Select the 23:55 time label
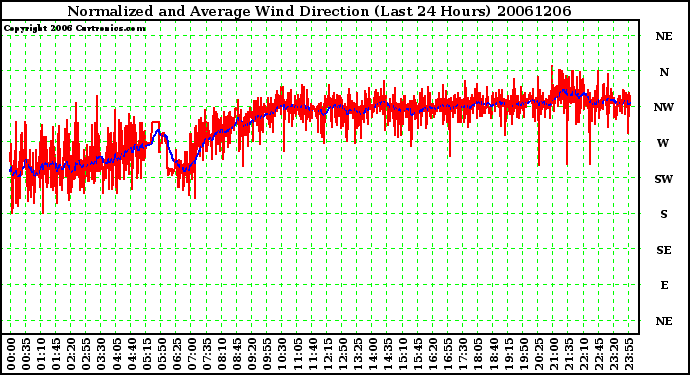Image resolution: width=690 pixels, height=375 pixels. tap(629, 354)
